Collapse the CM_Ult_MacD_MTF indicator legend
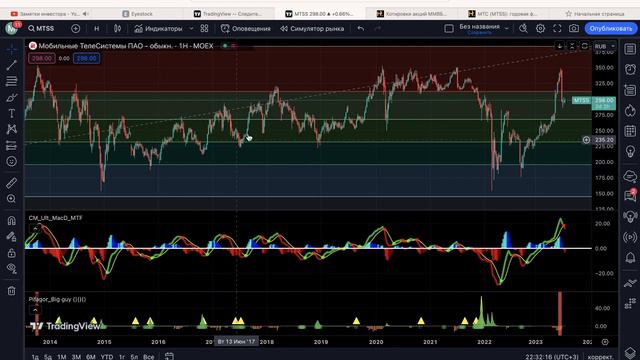Viewport: 640px width, 360px height. pos(35,228)
